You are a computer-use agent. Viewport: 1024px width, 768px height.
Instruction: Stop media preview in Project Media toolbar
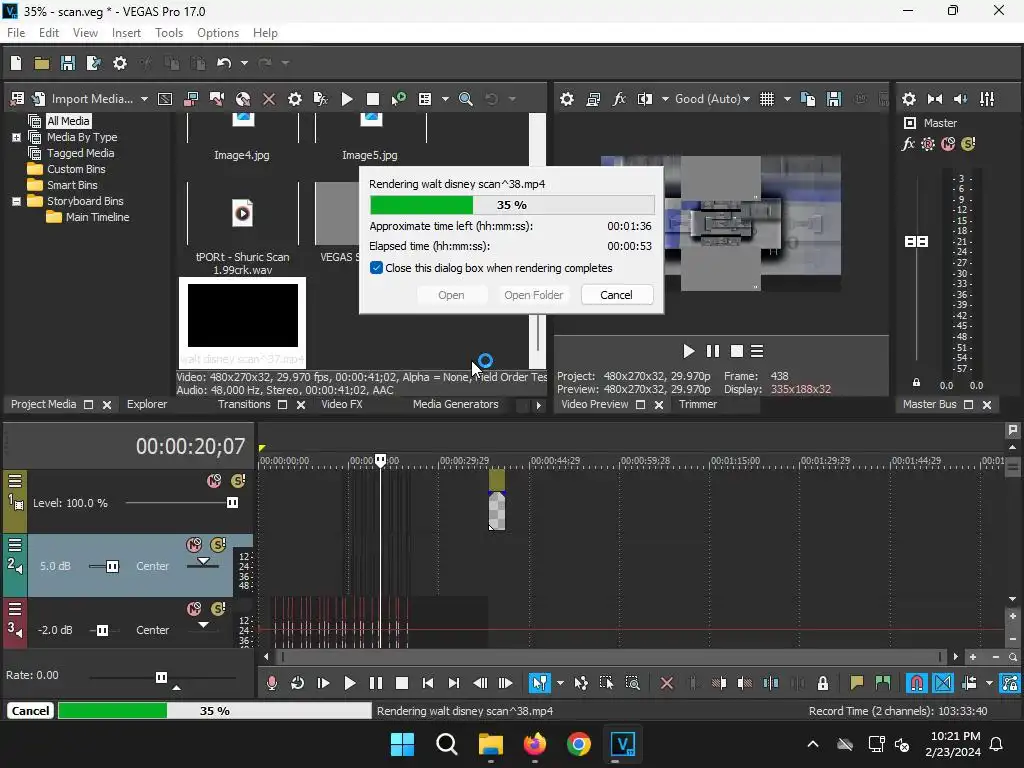click(x=373, y=99)
